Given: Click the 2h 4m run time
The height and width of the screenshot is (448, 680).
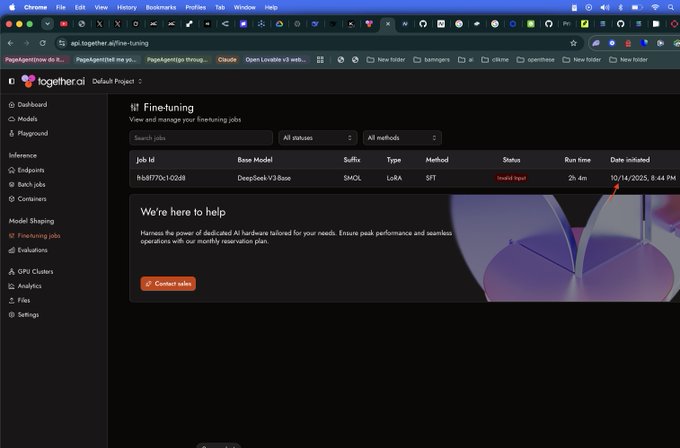Looking at the screenshot, I should [577, 178].
